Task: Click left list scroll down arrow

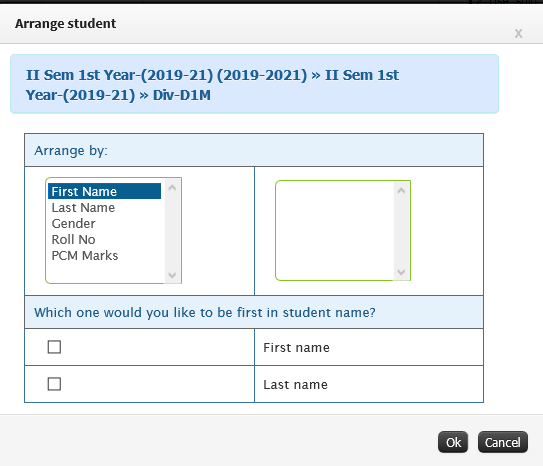Action: coord(172,275)
